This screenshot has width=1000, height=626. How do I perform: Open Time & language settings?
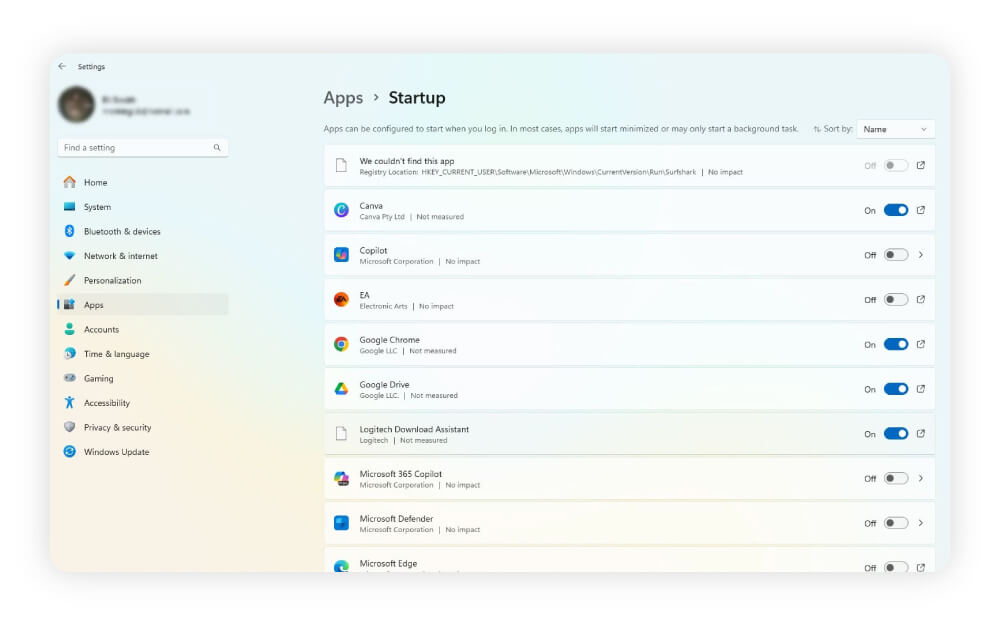[x=143, y=354]
